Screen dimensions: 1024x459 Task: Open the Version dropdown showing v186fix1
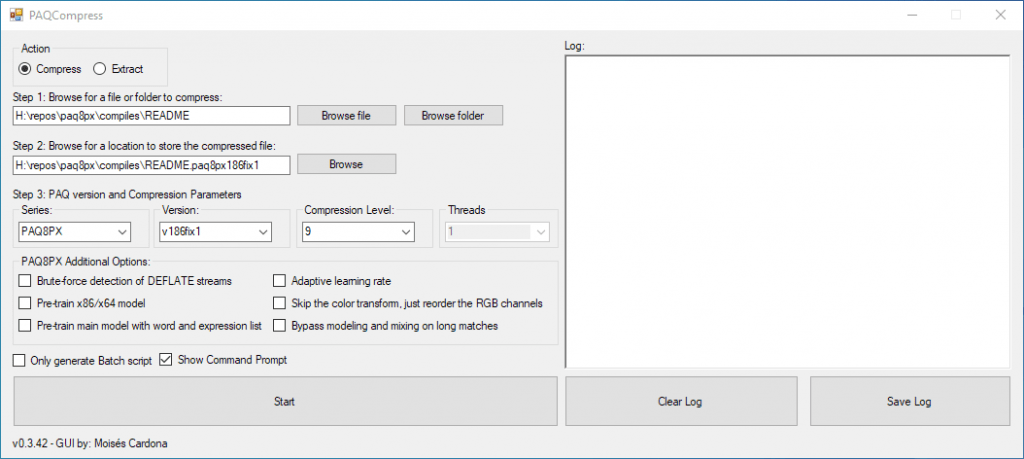(216, 232)
